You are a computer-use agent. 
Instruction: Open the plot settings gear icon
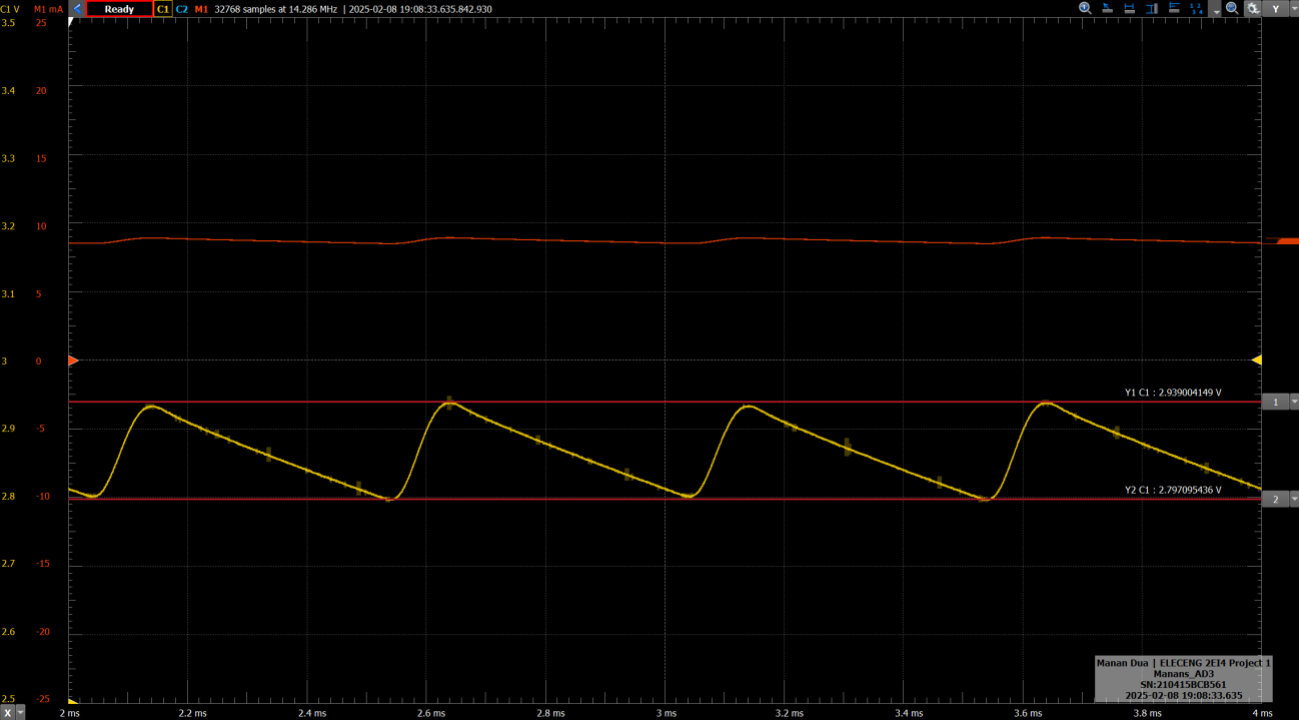(x=1252, y=8)
